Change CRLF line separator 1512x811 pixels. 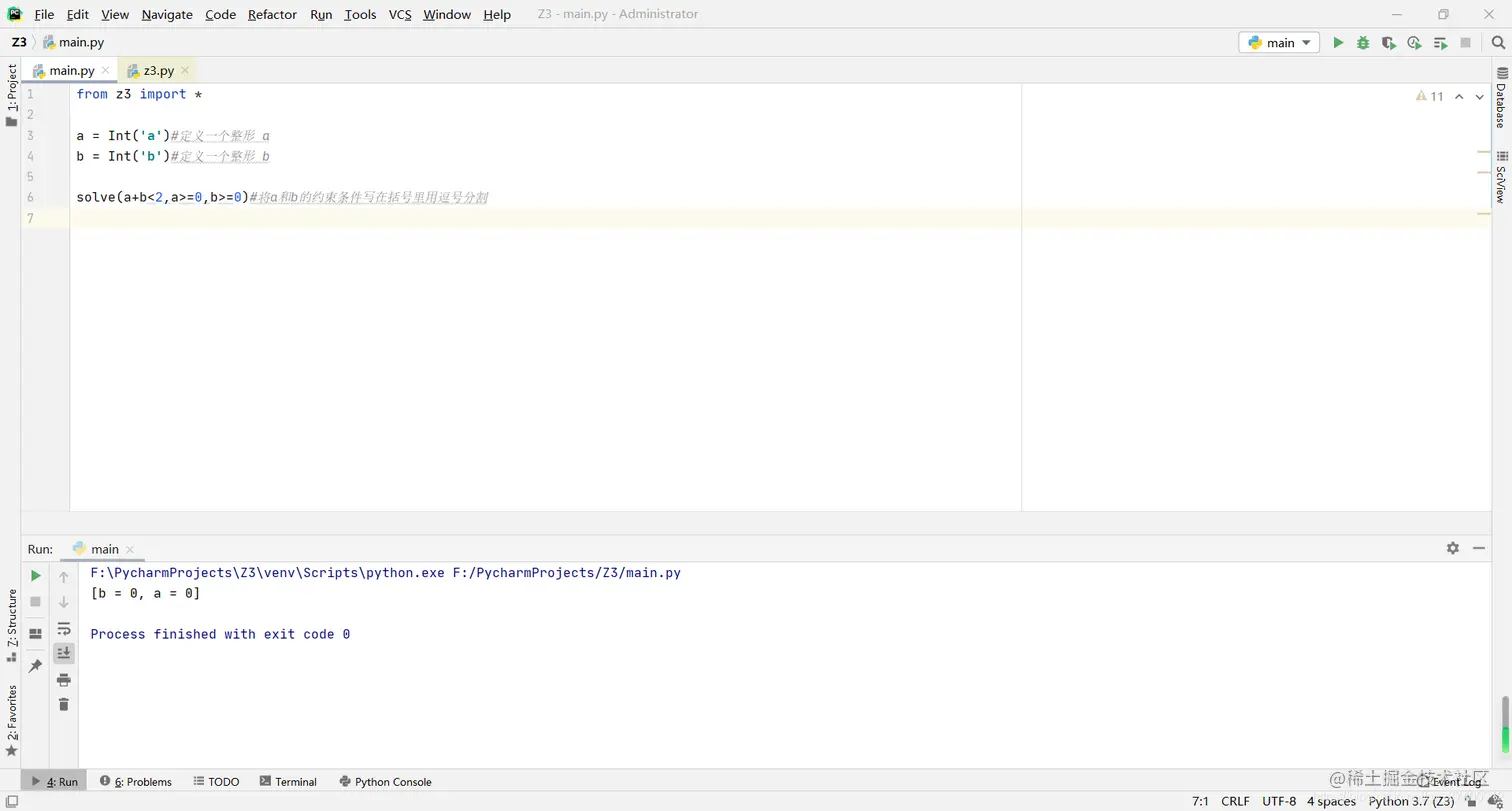1235,801
